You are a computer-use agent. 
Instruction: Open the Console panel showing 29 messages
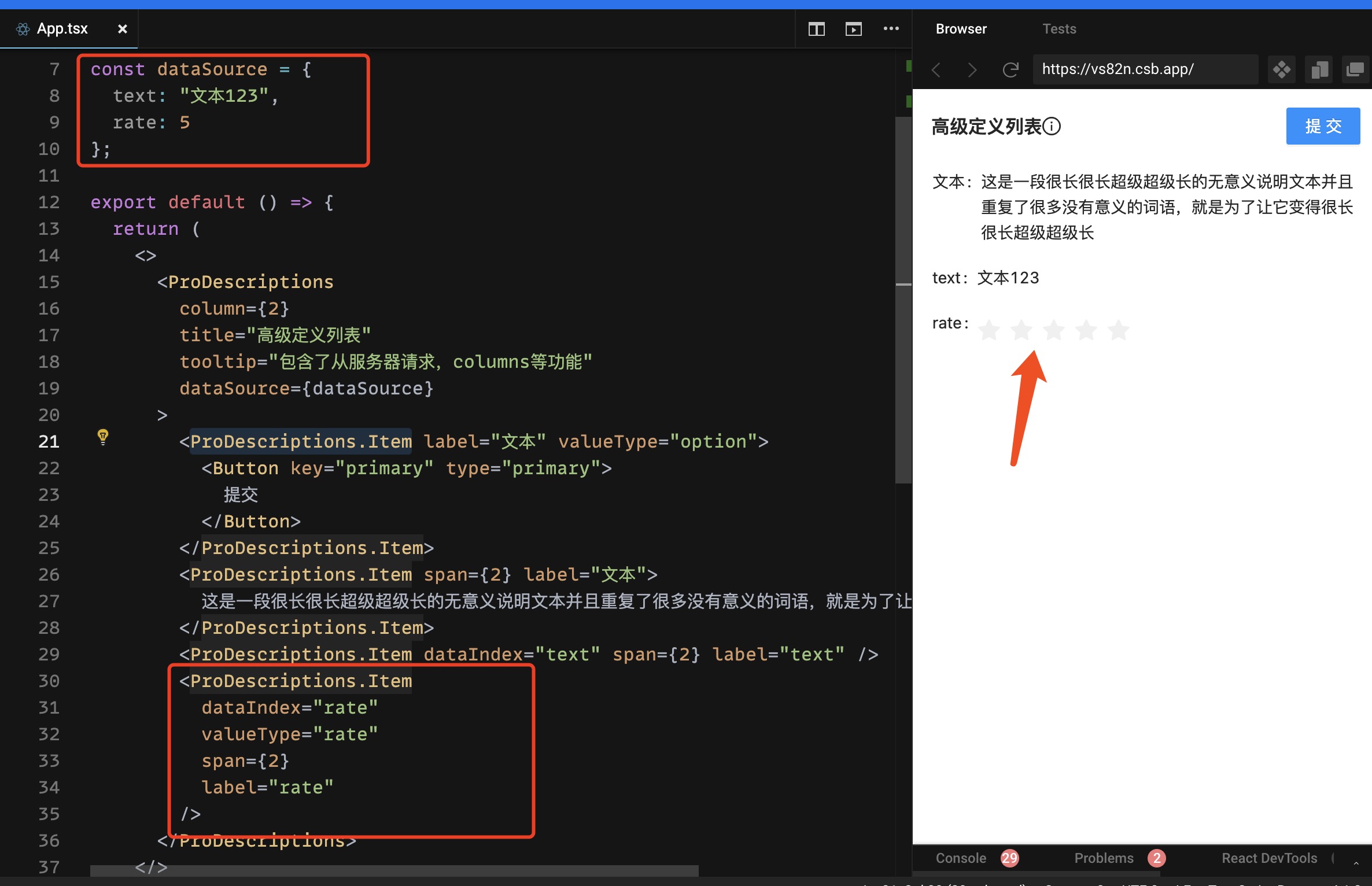click(x=961, y=858)
